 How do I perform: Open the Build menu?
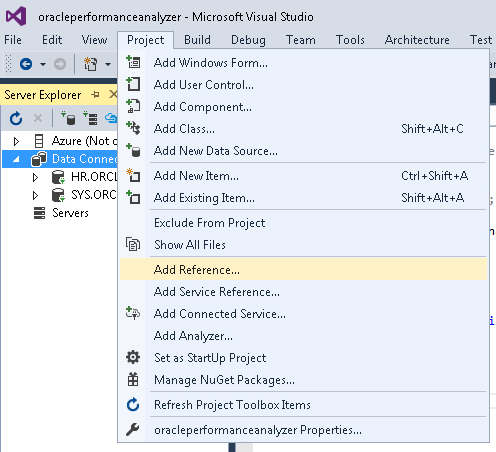[197, 40]
